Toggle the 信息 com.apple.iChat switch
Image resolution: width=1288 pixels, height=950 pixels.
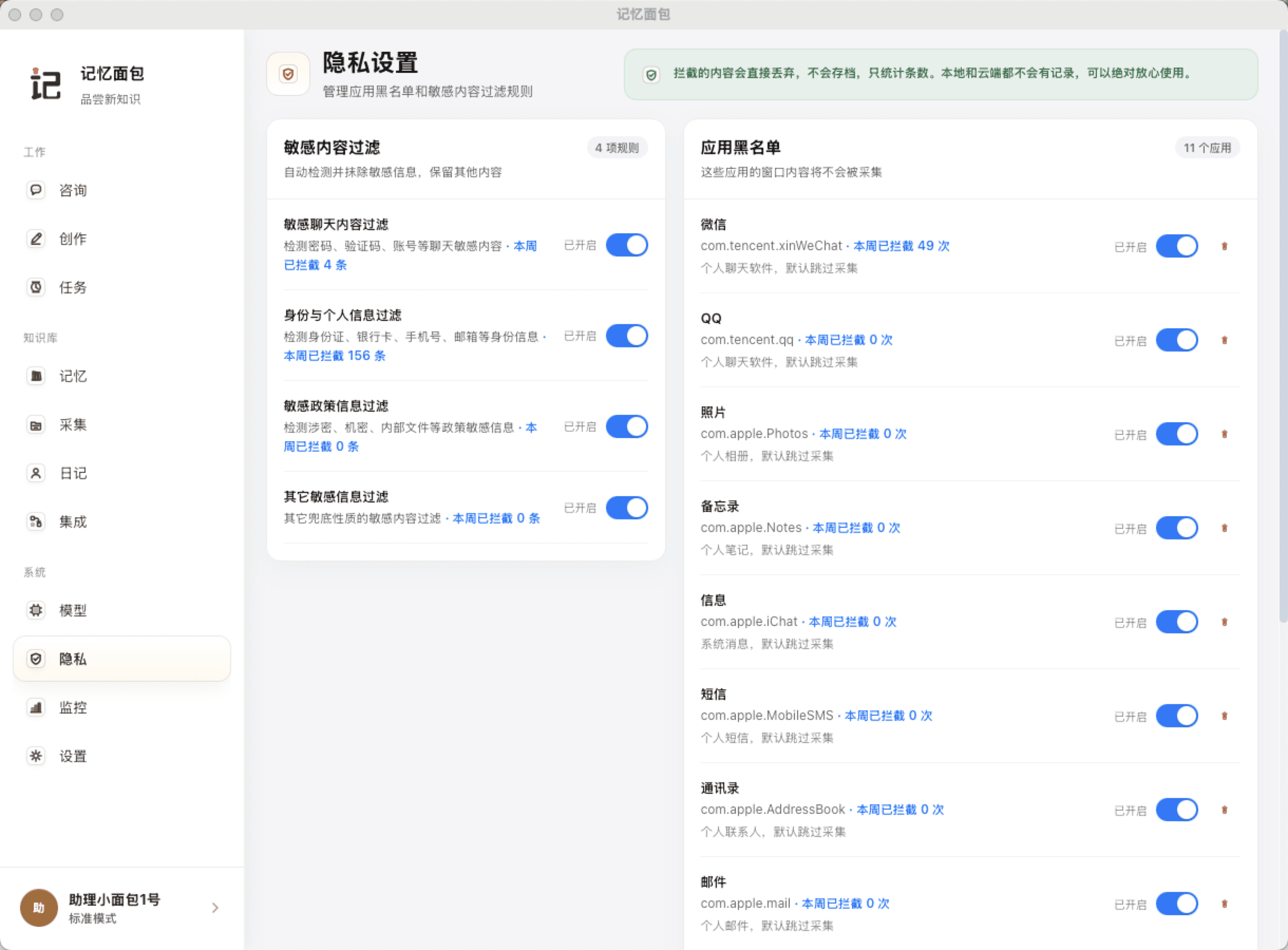pyautogui.click(x=1177, y=622)
